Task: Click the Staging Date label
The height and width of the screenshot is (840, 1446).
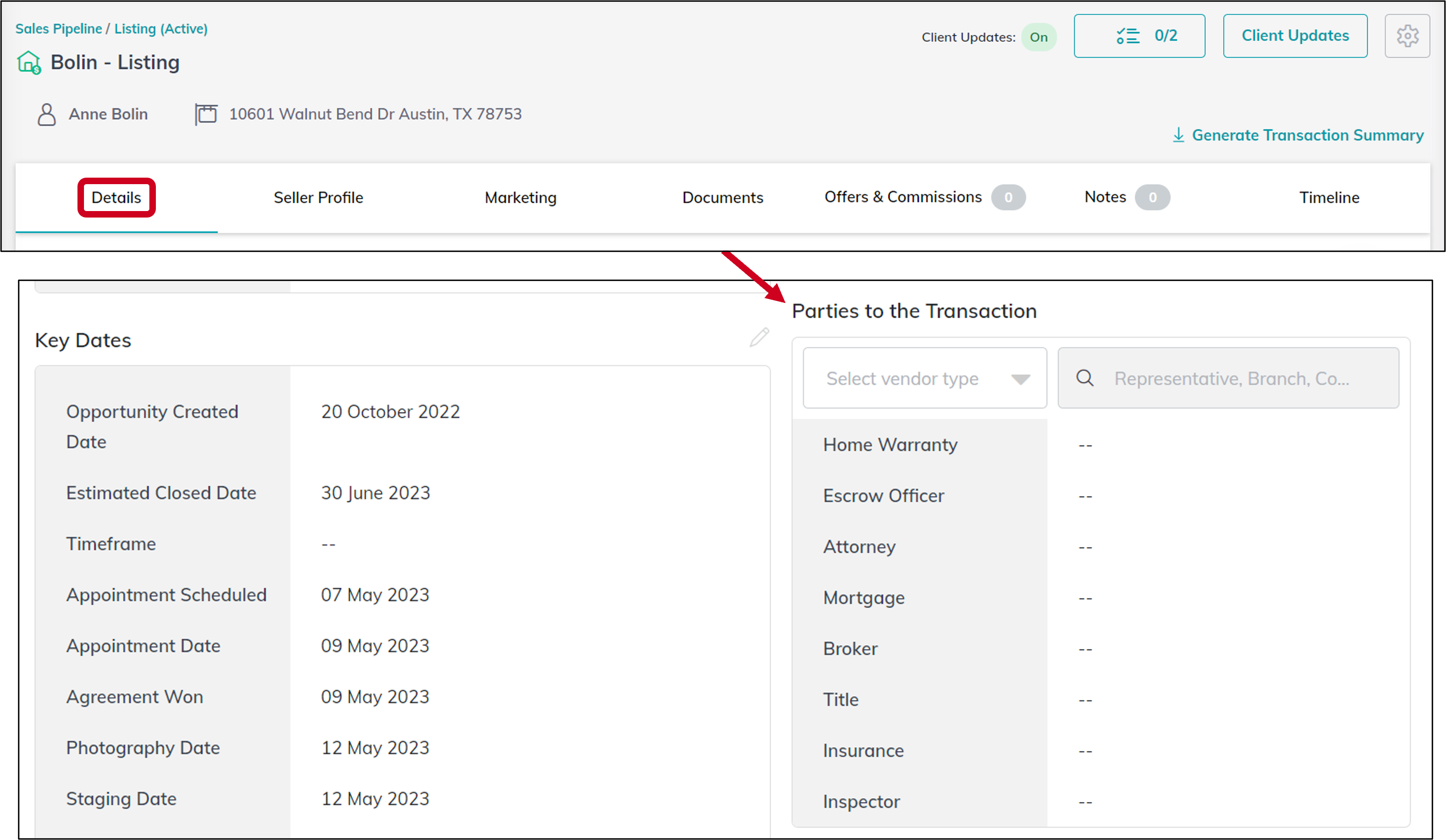Action: [121, 799]
